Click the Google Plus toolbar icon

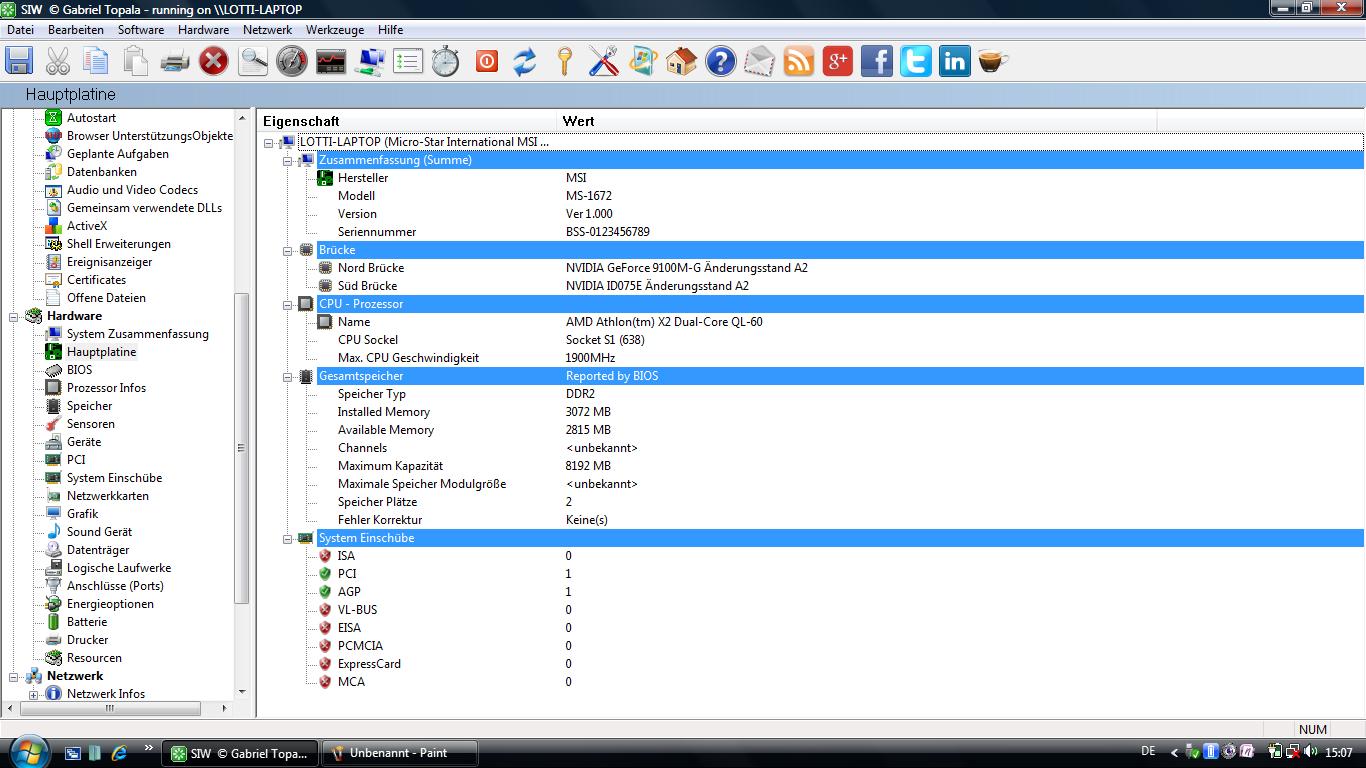838,61
